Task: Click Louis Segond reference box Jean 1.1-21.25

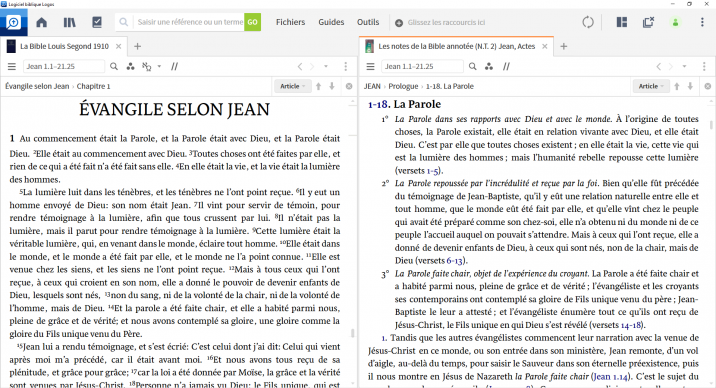Action: pyautogui.click(x=63, y=67)
